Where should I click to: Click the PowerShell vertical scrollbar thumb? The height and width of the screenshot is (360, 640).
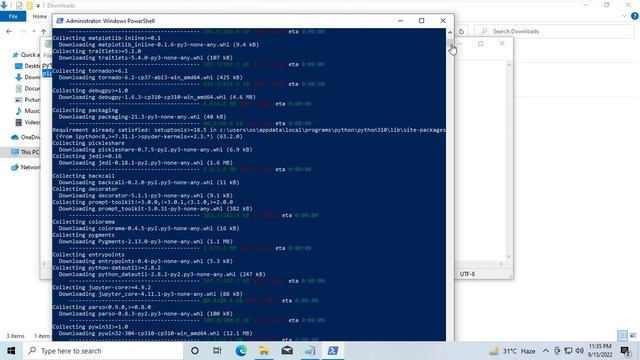pyautogui.click(x=450, y=43)
